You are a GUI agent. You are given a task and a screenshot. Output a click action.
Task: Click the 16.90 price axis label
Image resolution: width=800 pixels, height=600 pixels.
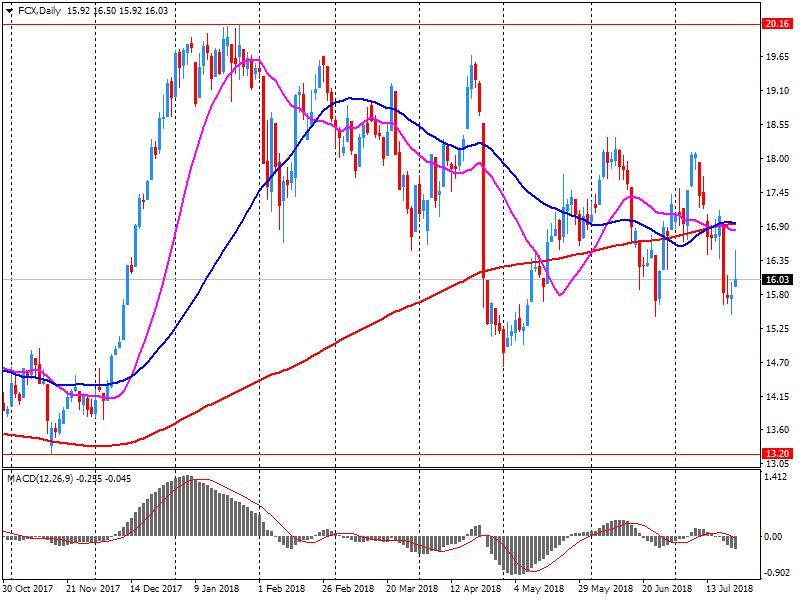[x=778, y=227]
